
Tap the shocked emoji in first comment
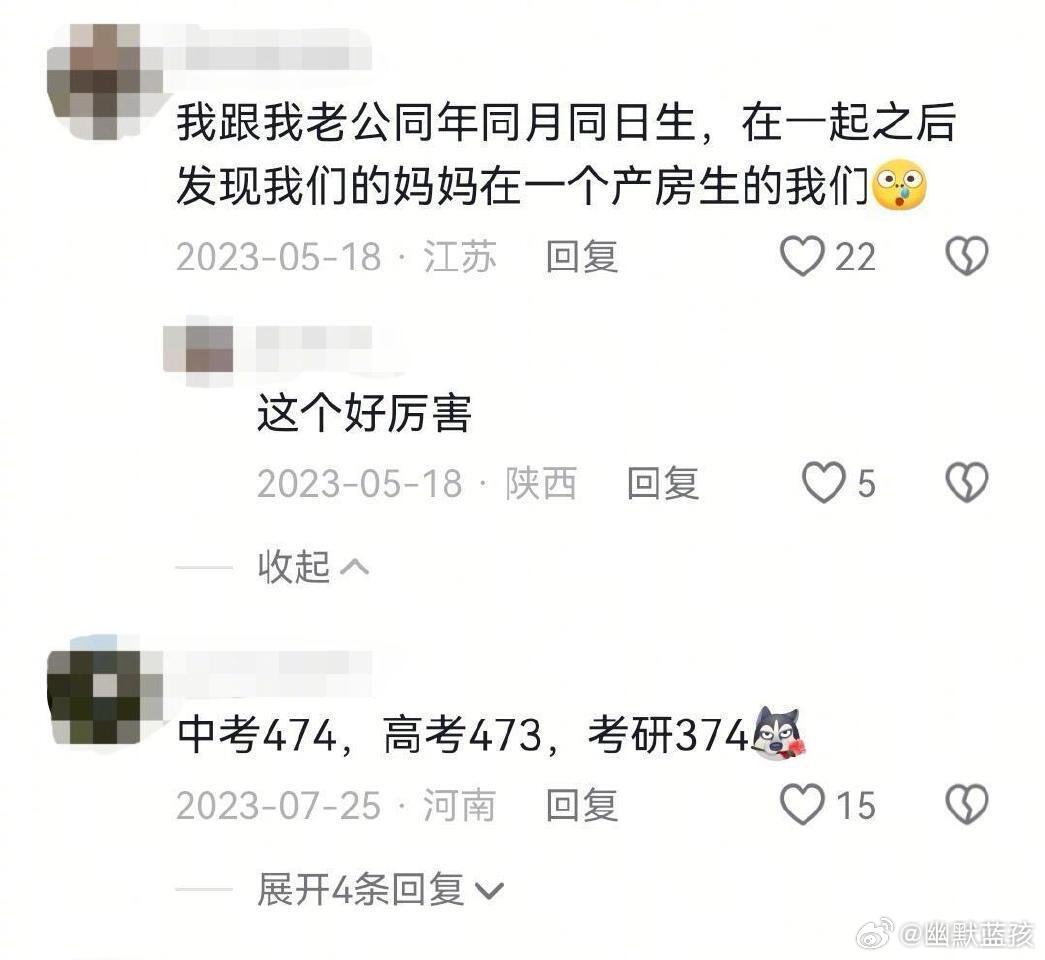coord(900,185)
